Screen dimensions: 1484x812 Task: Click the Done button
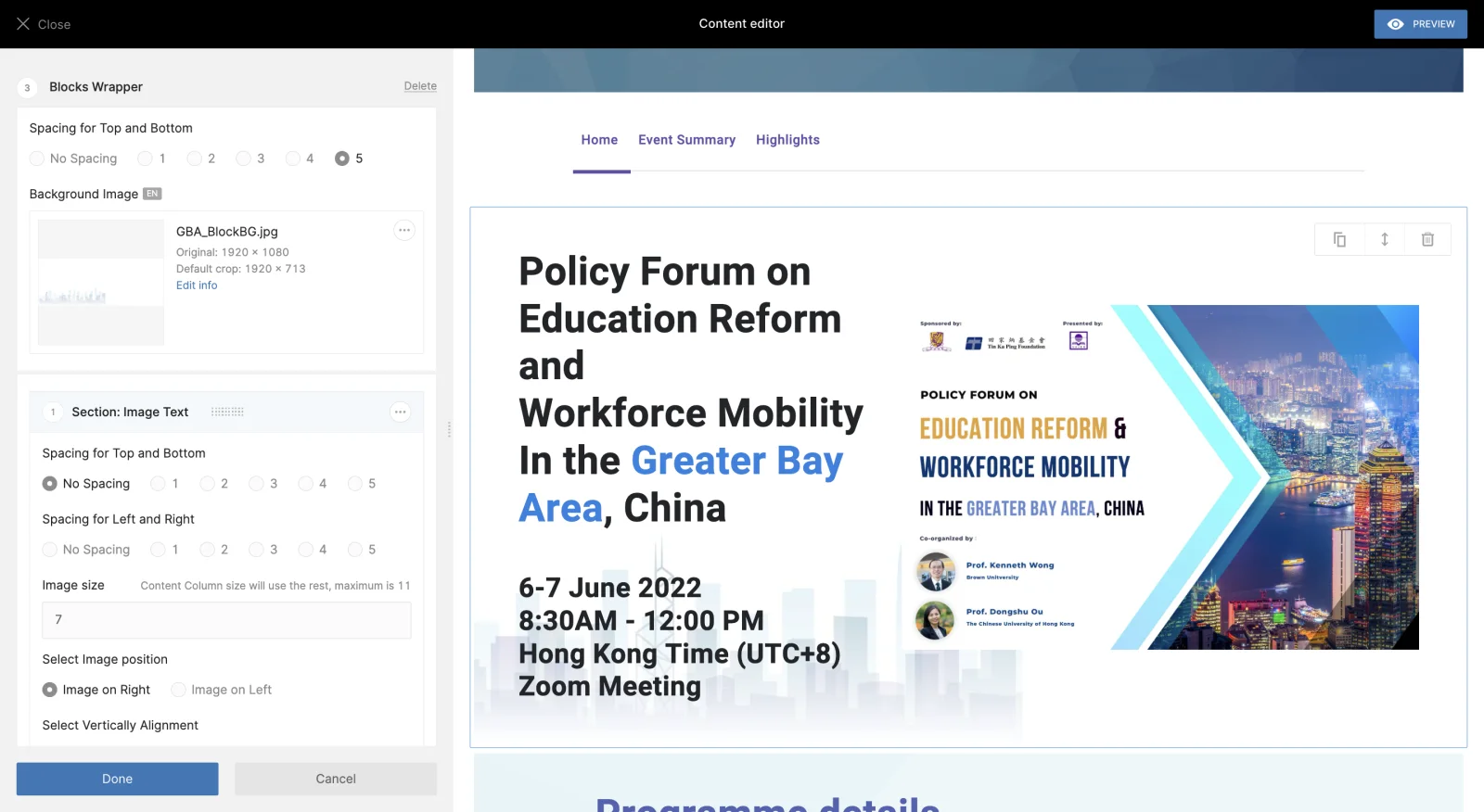tap(118, 779)
